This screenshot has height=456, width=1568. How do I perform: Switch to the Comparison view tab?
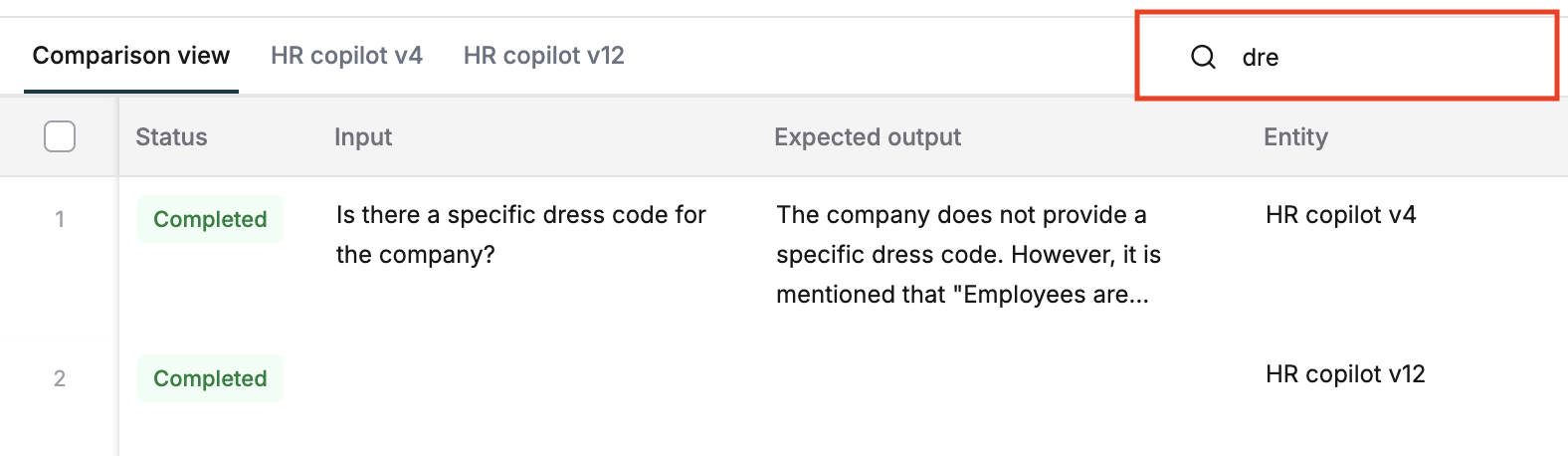click(131, 56)
